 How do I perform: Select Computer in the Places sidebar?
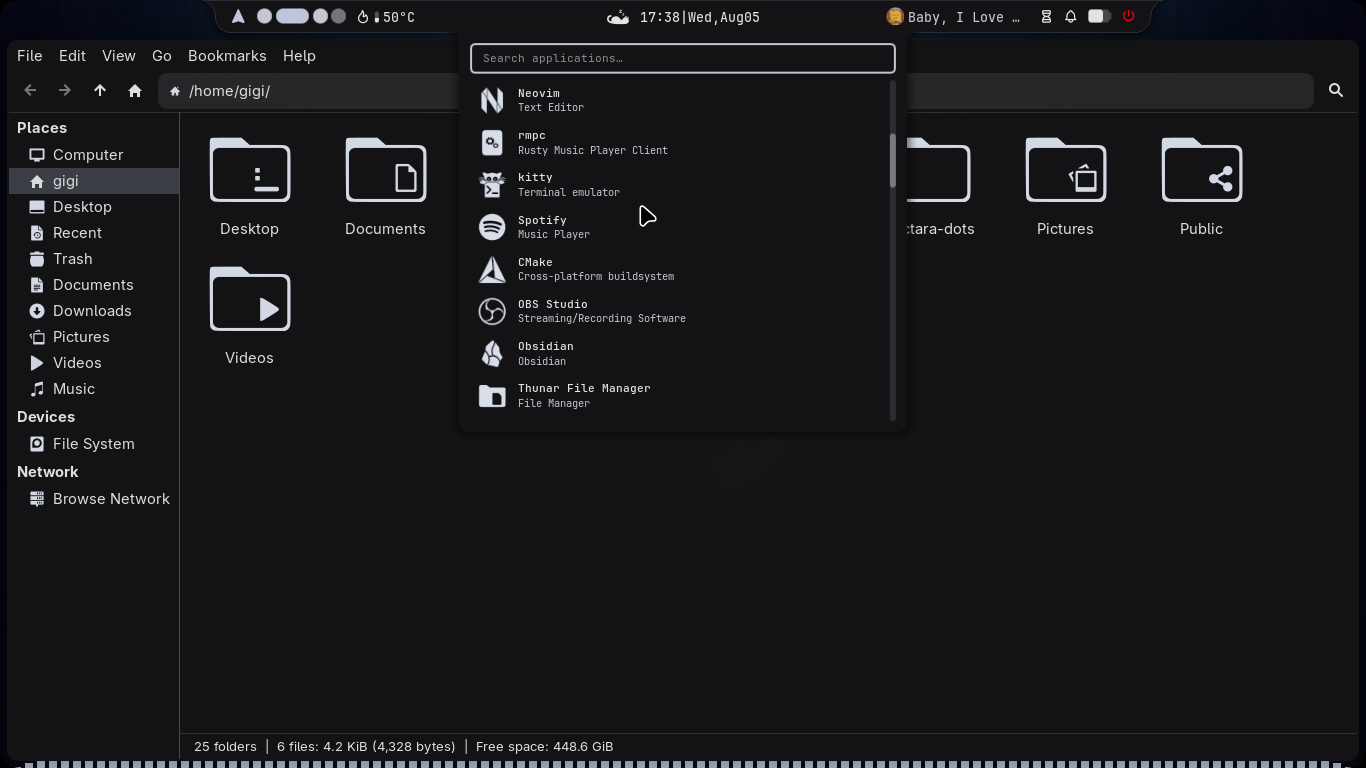[x=94, y=155]
